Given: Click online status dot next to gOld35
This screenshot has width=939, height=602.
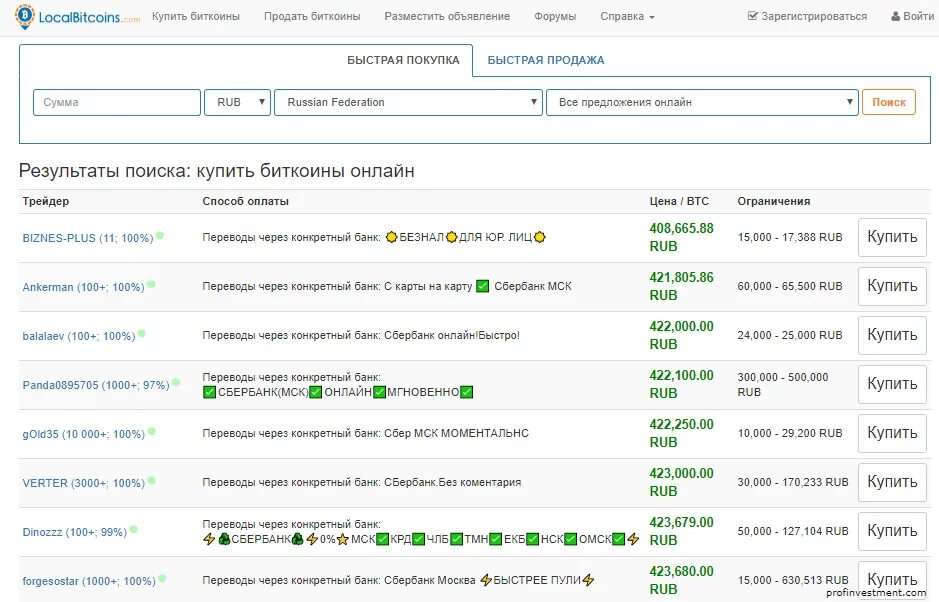Looking at the screenshot, I should coord(152,431).
